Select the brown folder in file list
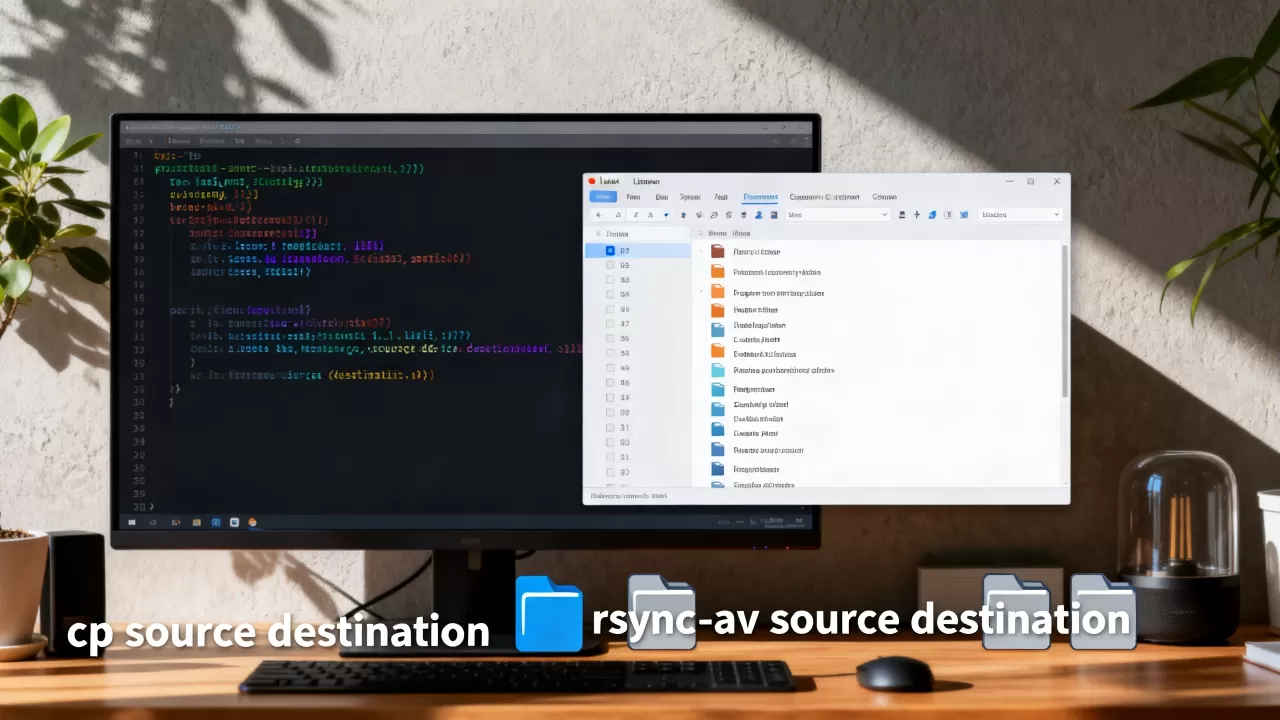This screenshot has height=720, width=1280. (718, 252)
